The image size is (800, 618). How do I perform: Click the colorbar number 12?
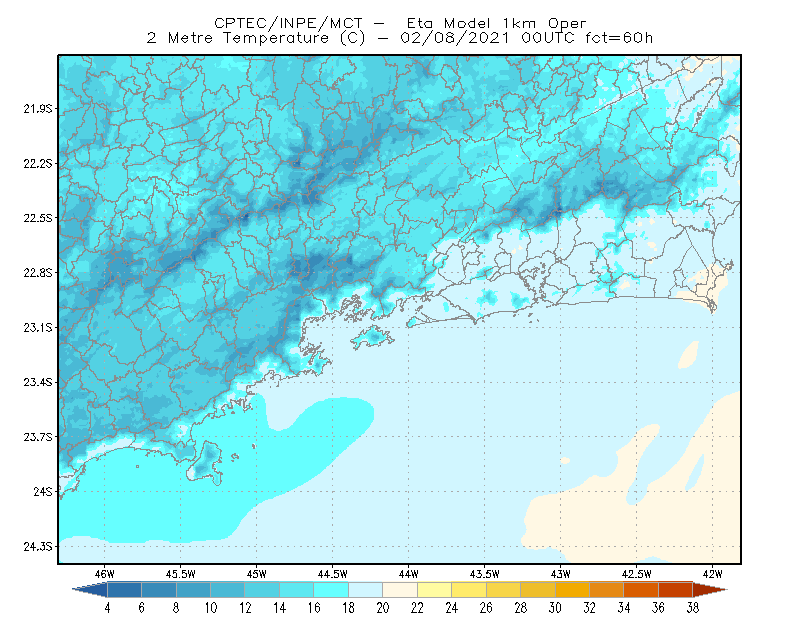point(245,608)
